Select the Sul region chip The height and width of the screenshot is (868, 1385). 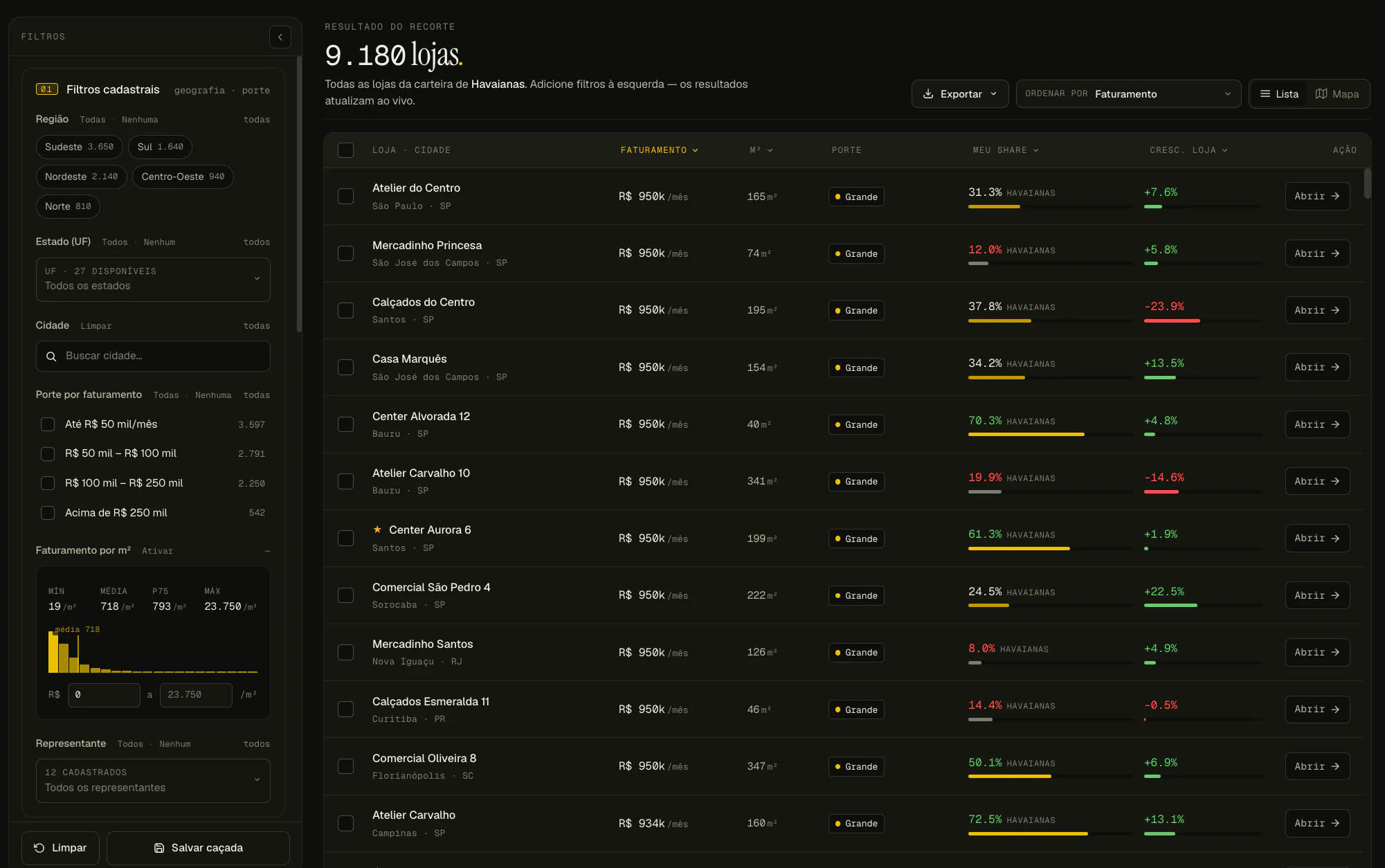click(x=160, y=147)
